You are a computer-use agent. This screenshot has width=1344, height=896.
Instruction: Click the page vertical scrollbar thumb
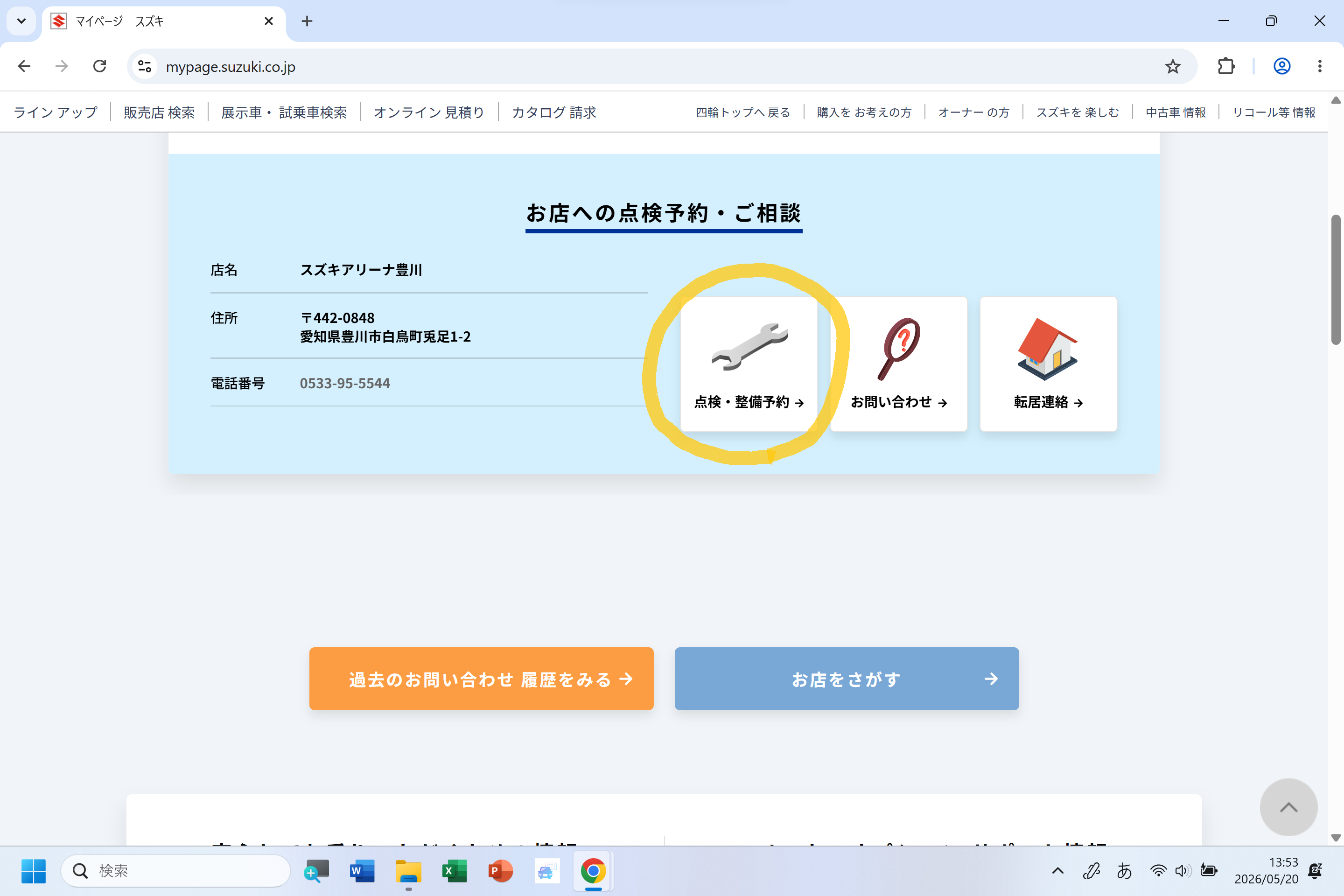tap(1336, 280)
